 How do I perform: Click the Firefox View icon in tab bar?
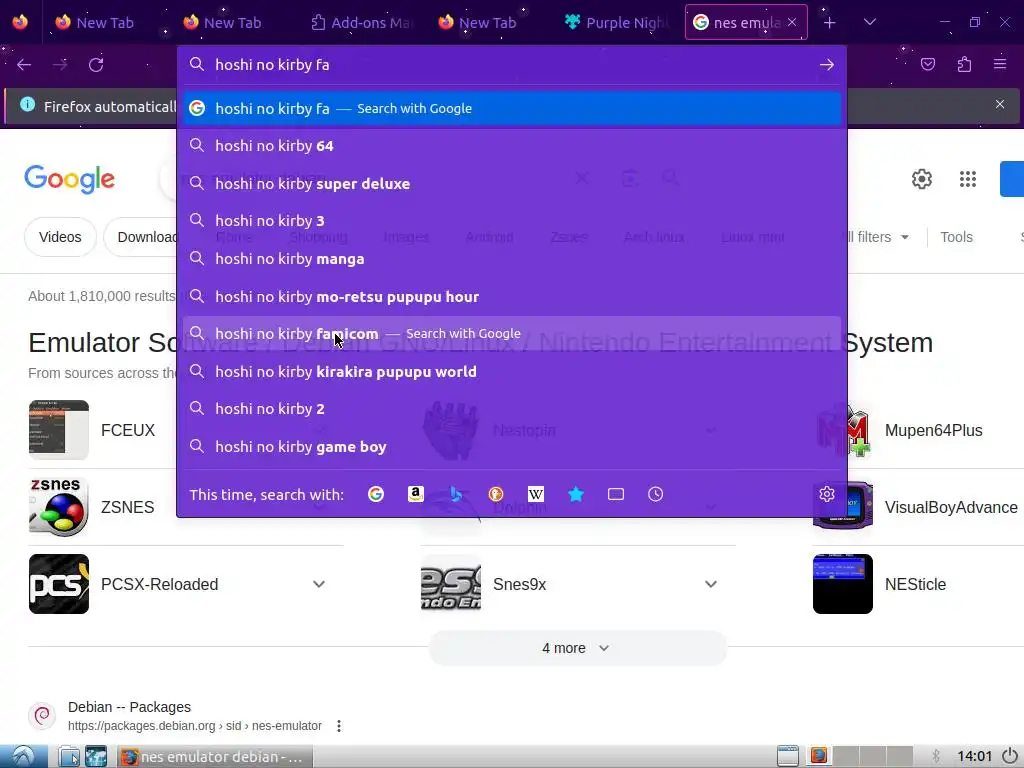(x=20, y=22)
